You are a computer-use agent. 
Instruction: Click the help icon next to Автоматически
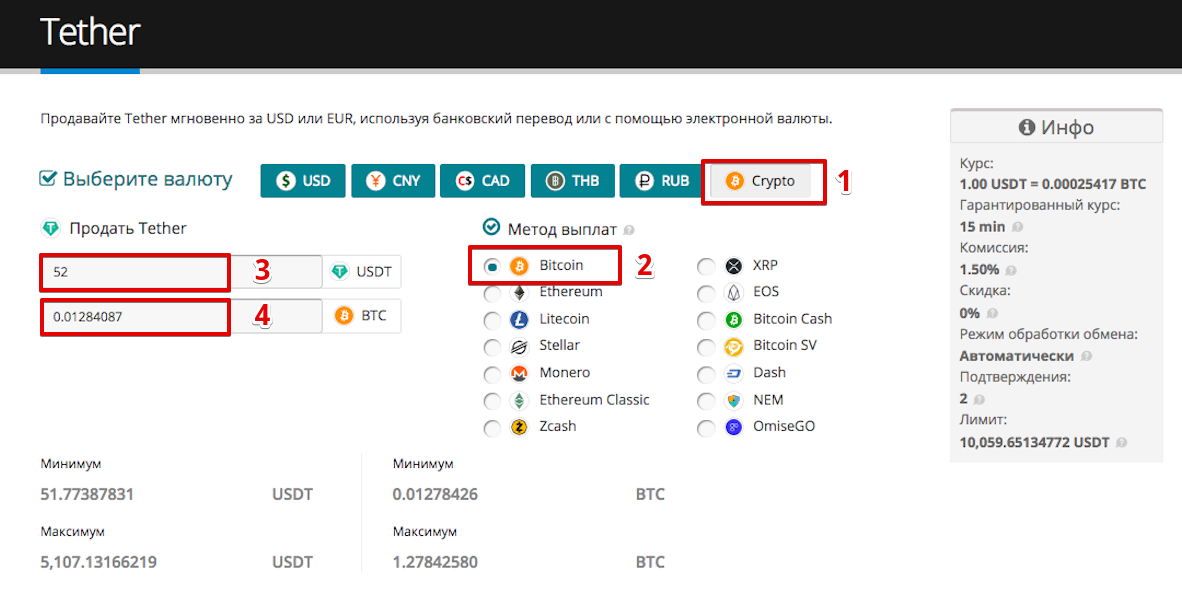(1085, 356)
